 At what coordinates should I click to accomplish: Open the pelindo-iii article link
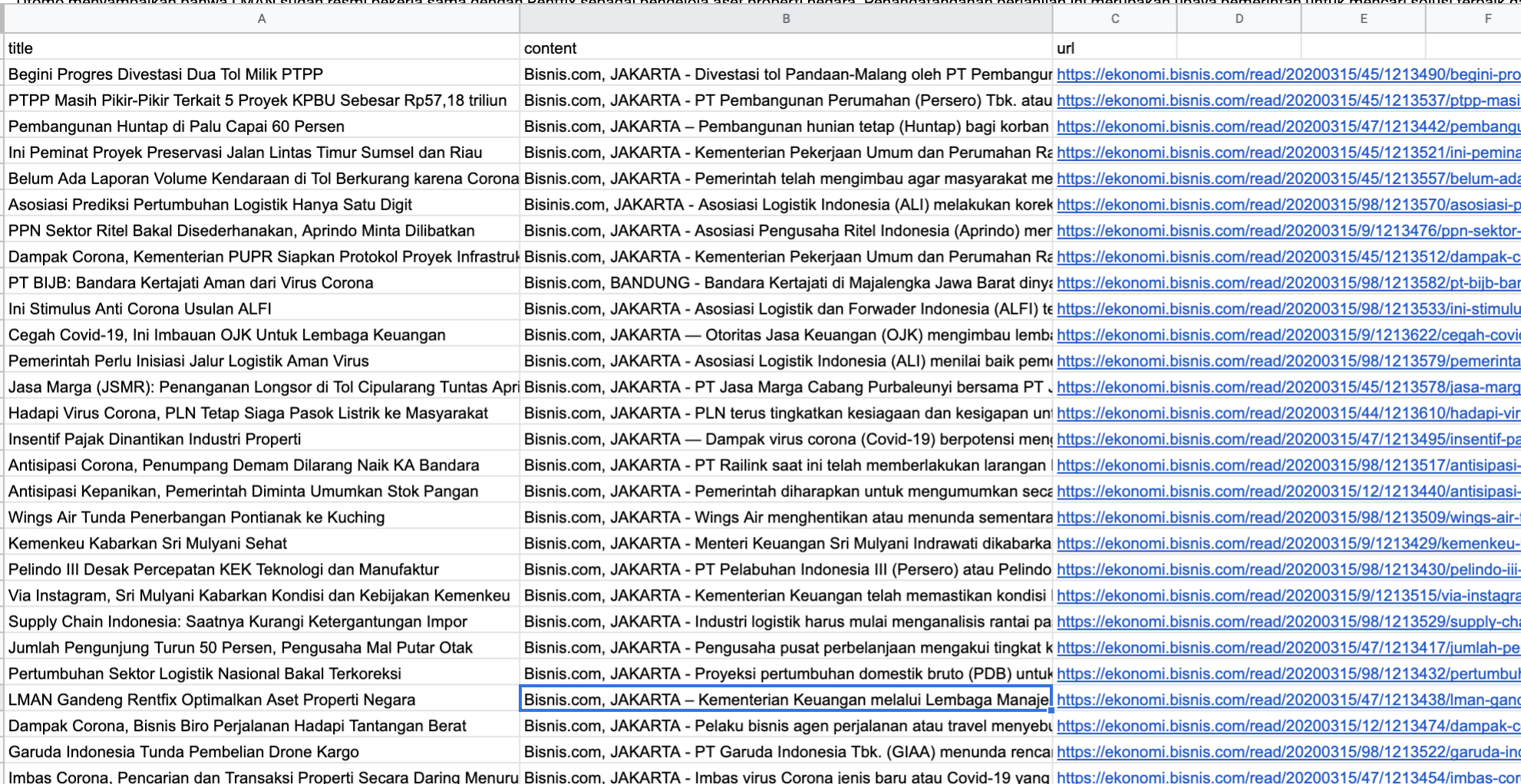click(x=1288, y=570)
